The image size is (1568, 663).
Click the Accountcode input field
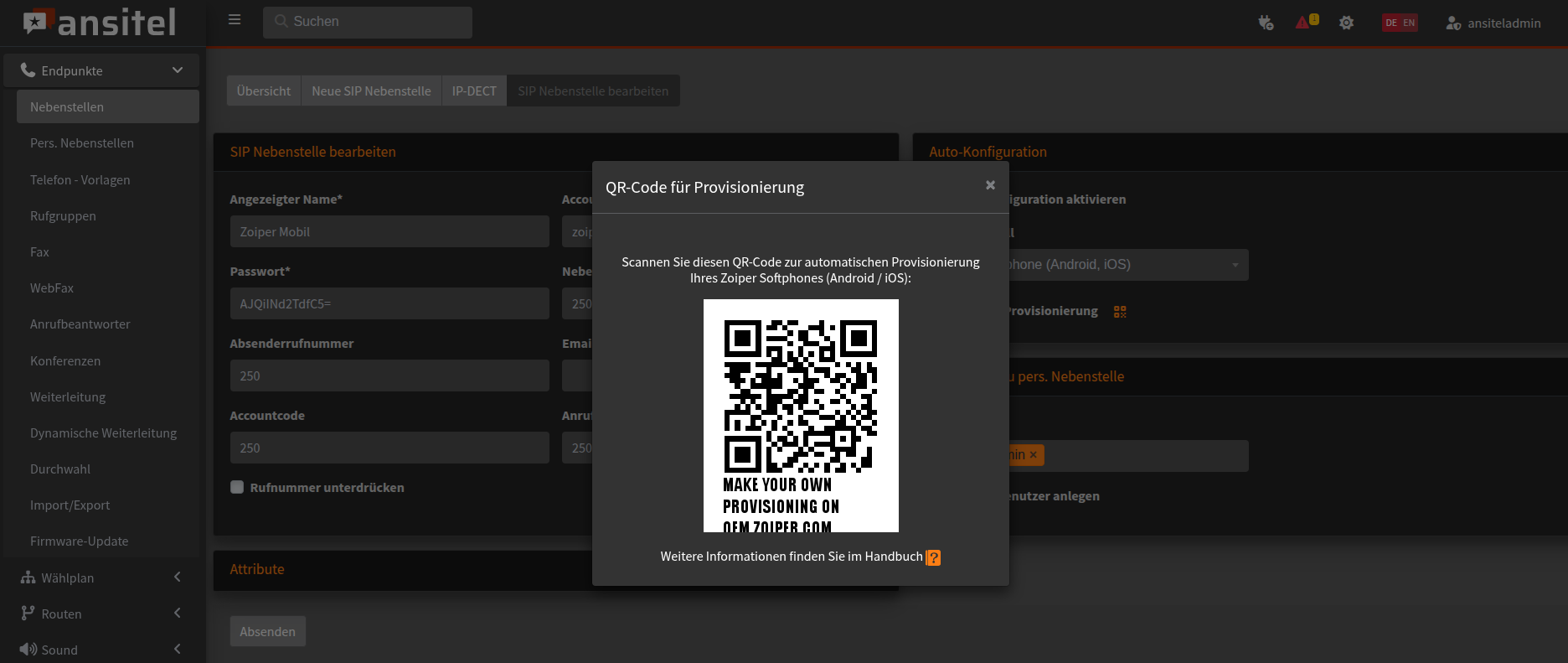pos(389,448)
